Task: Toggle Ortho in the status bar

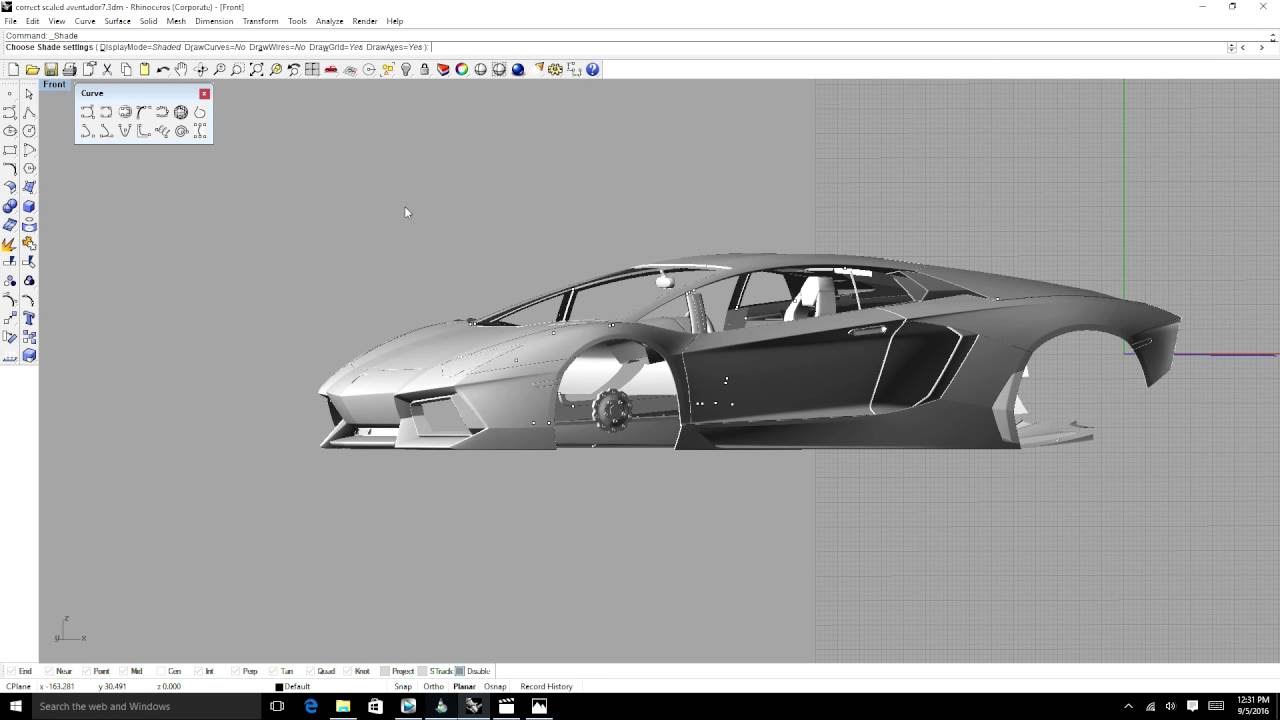Action: coord(433,686)
